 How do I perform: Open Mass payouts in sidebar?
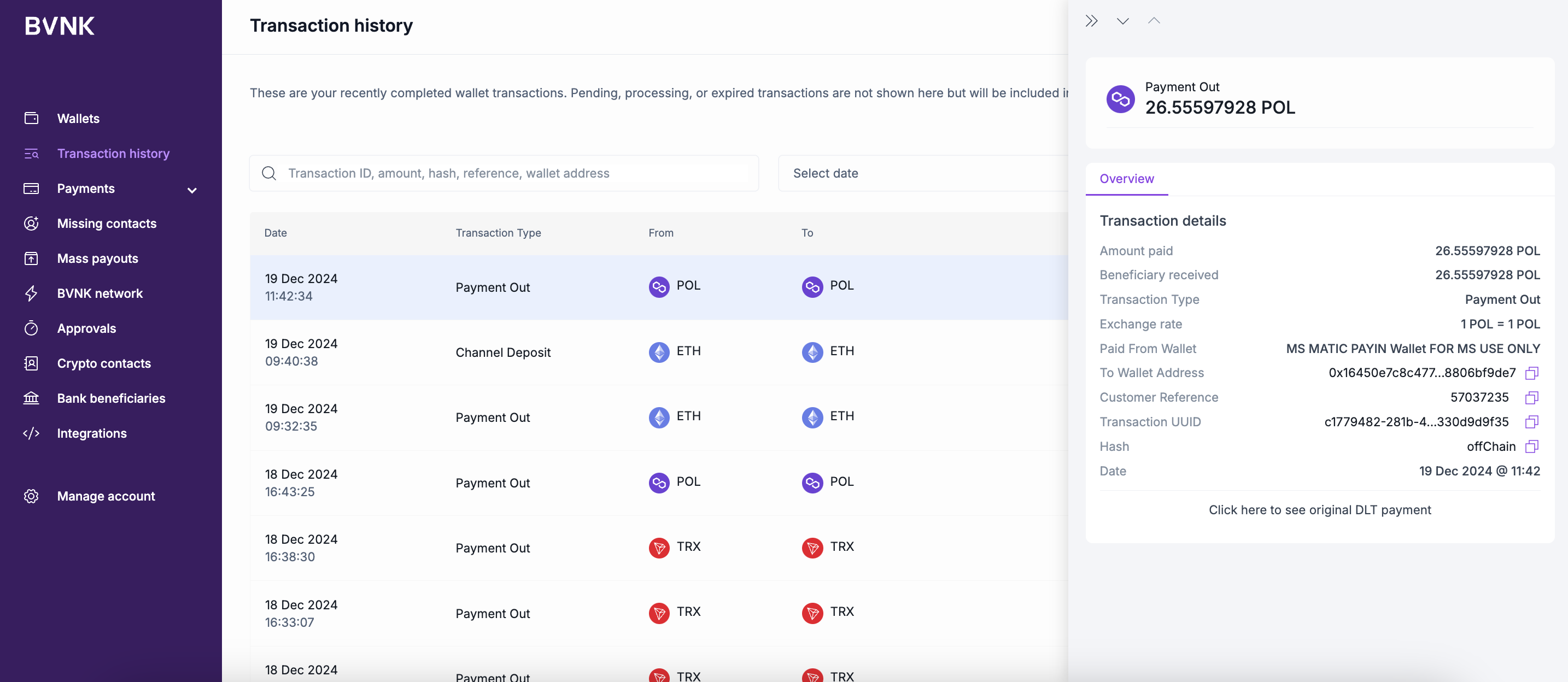pos(97,258)
